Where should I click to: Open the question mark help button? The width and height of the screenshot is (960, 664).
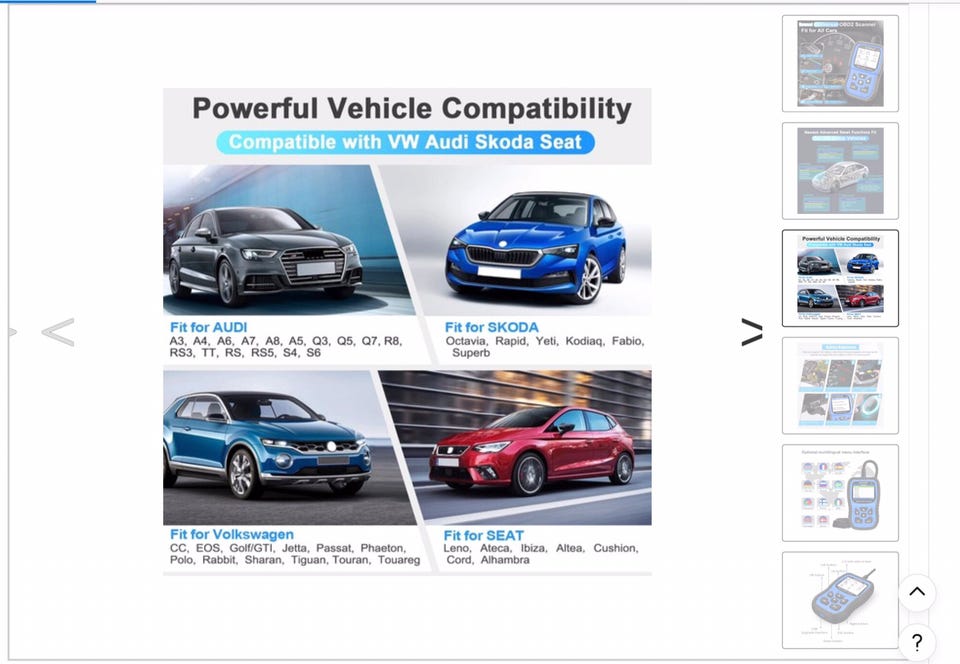(917, 642)
